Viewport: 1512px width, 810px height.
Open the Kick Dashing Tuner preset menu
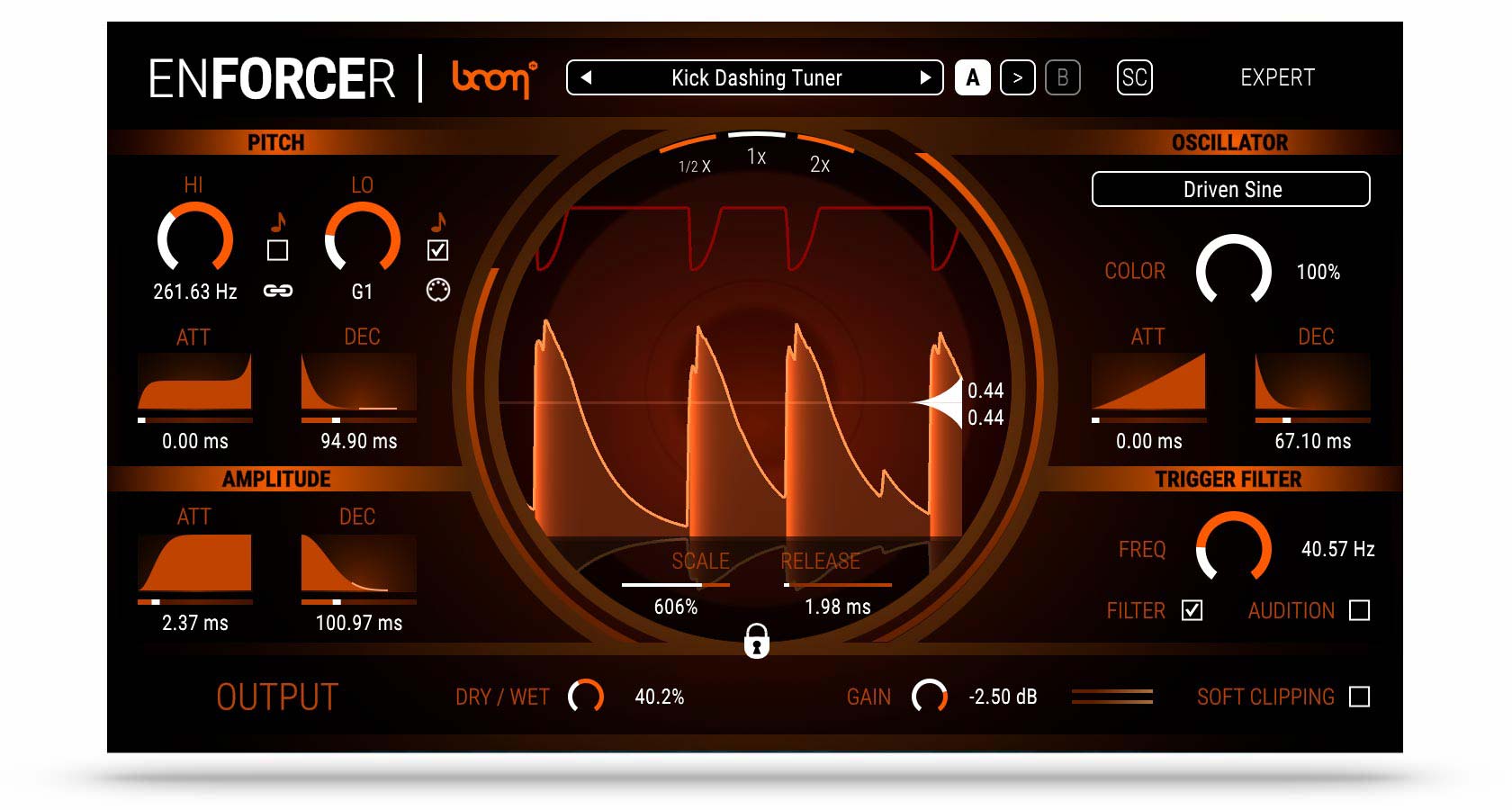[756, 78]
